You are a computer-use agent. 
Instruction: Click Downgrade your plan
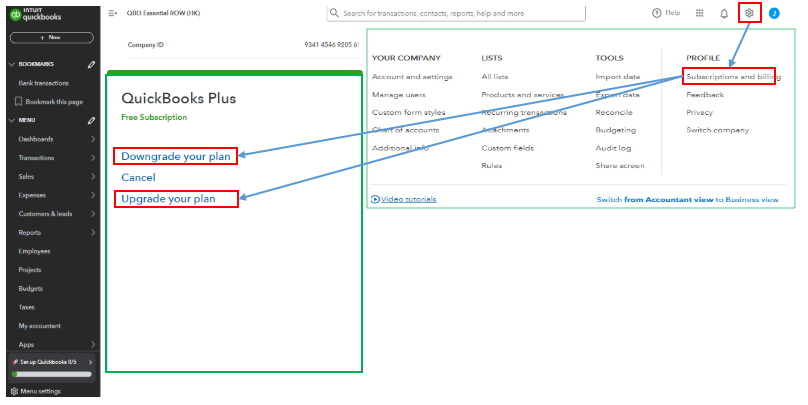[176, 157]
